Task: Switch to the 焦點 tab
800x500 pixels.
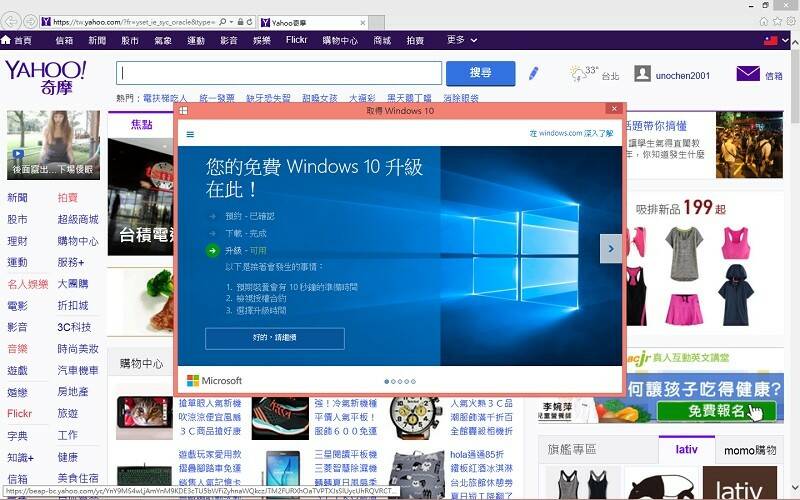Action: [x=141, y=124]
